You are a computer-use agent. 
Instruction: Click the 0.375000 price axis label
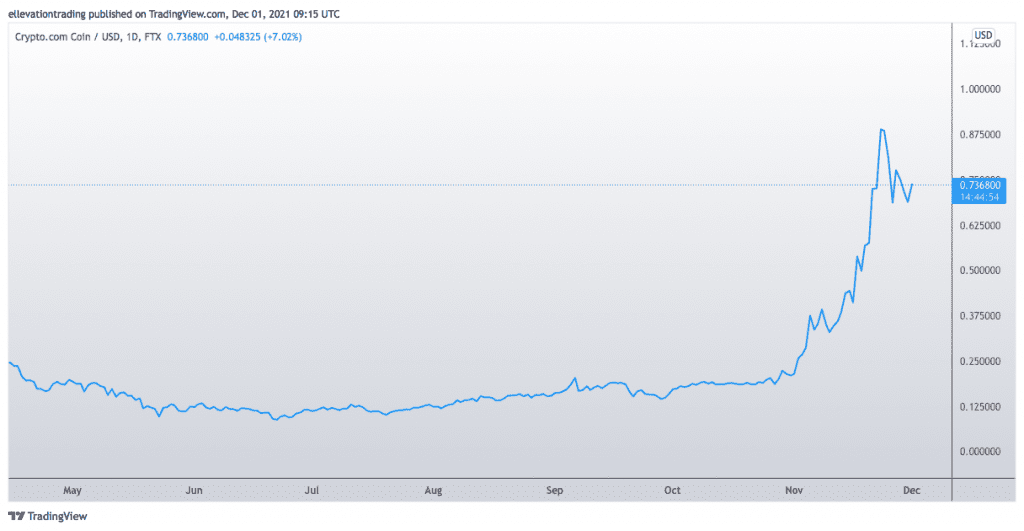click(x=980, y=316)
